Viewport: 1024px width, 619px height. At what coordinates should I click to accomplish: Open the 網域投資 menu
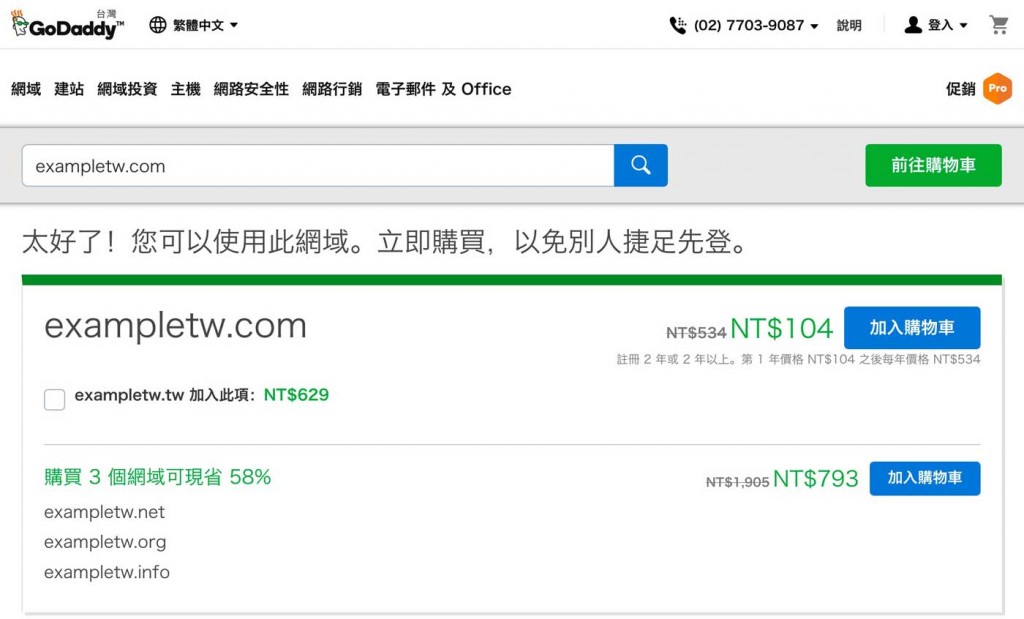pyautogui.click(x=127, y=89)
